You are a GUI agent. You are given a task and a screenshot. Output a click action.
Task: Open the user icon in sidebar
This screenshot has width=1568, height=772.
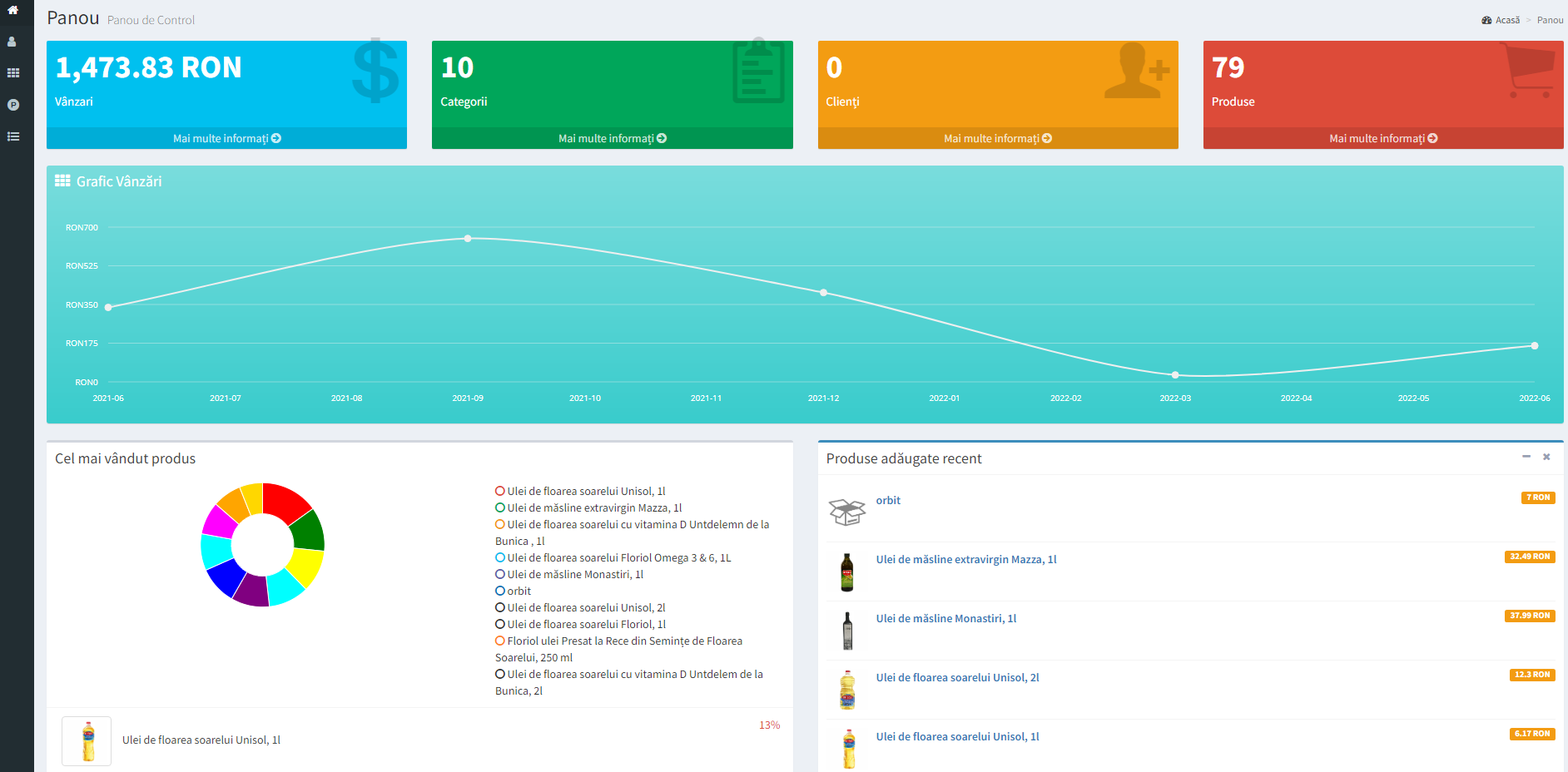pos(12,42)
